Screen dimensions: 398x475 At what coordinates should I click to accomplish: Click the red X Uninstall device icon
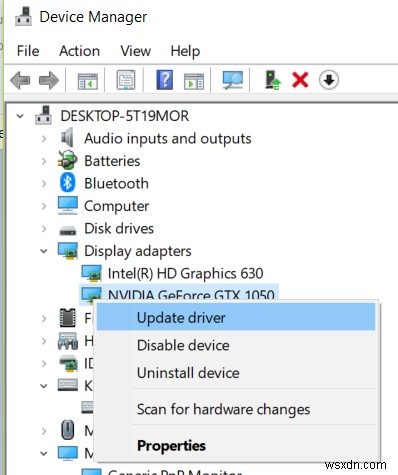300,80
